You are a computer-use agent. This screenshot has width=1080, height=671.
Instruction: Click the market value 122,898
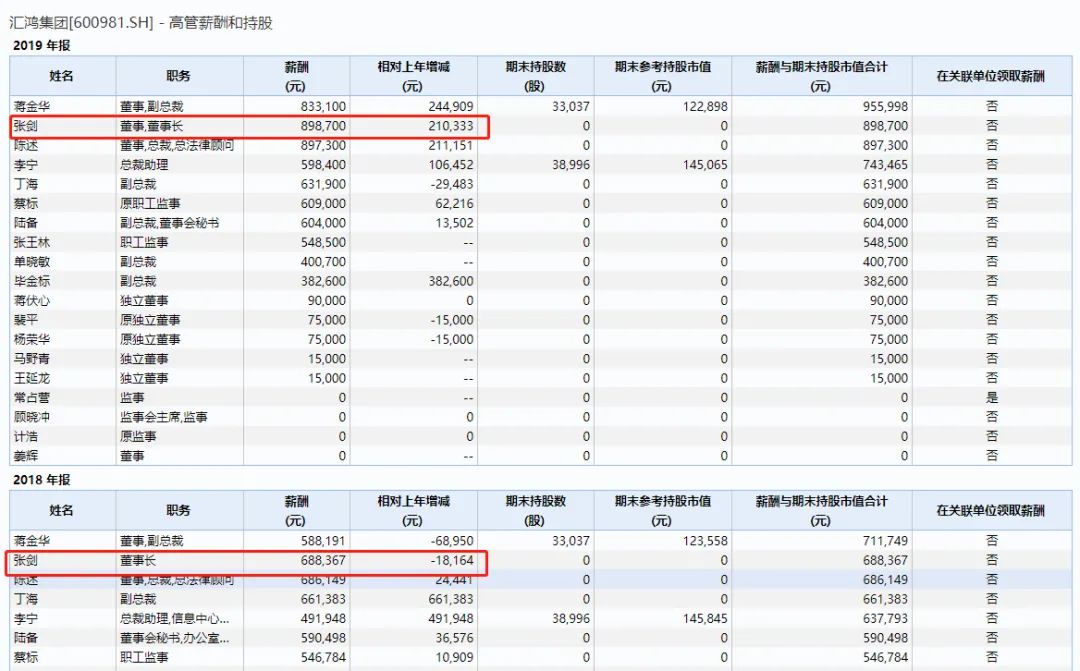point(705,107)
